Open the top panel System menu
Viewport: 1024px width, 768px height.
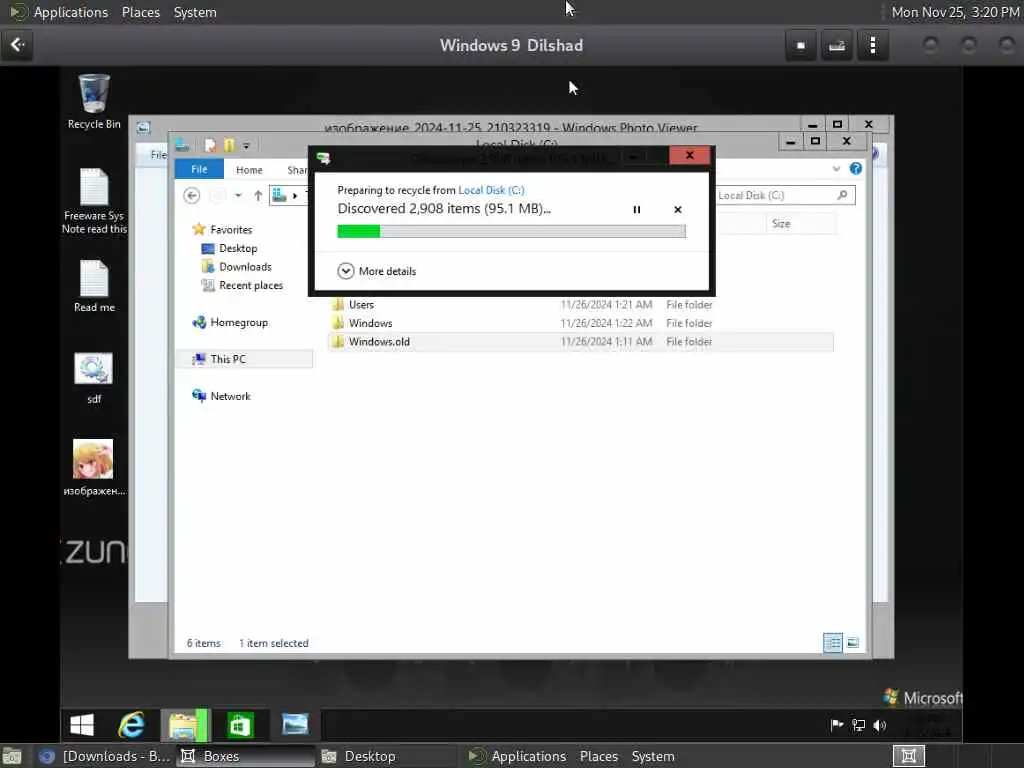[195, 12]
